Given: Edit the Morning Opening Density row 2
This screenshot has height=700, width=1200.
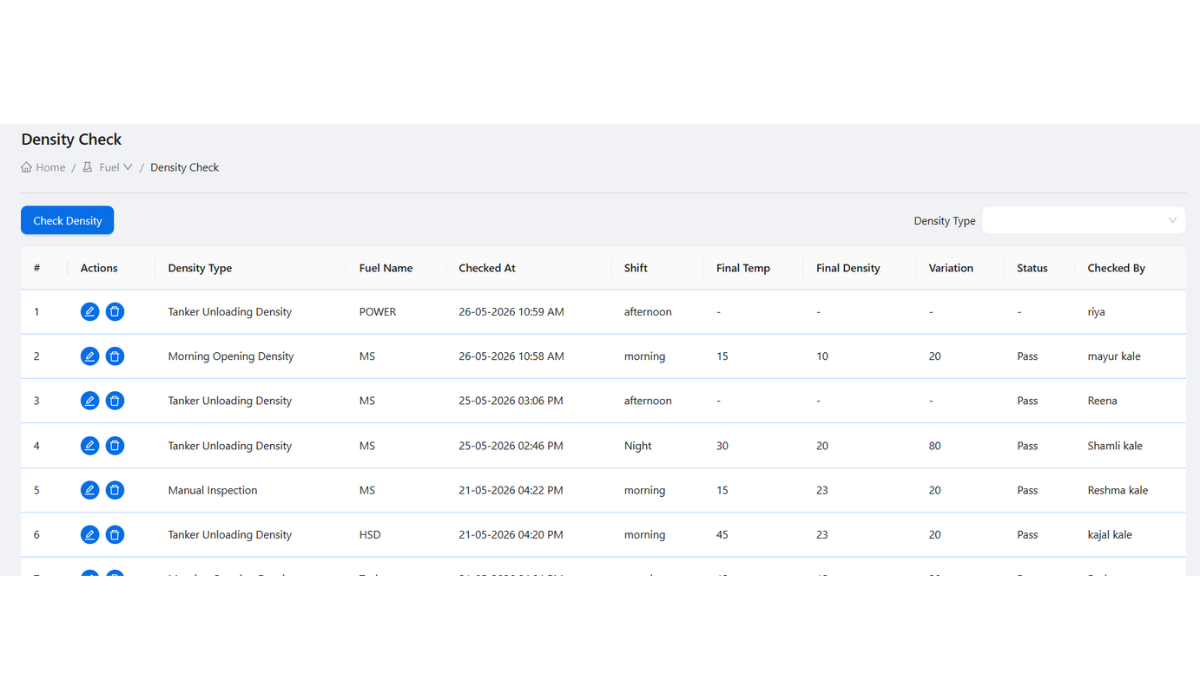Looking at the screenshot, I should coord(90,356).
